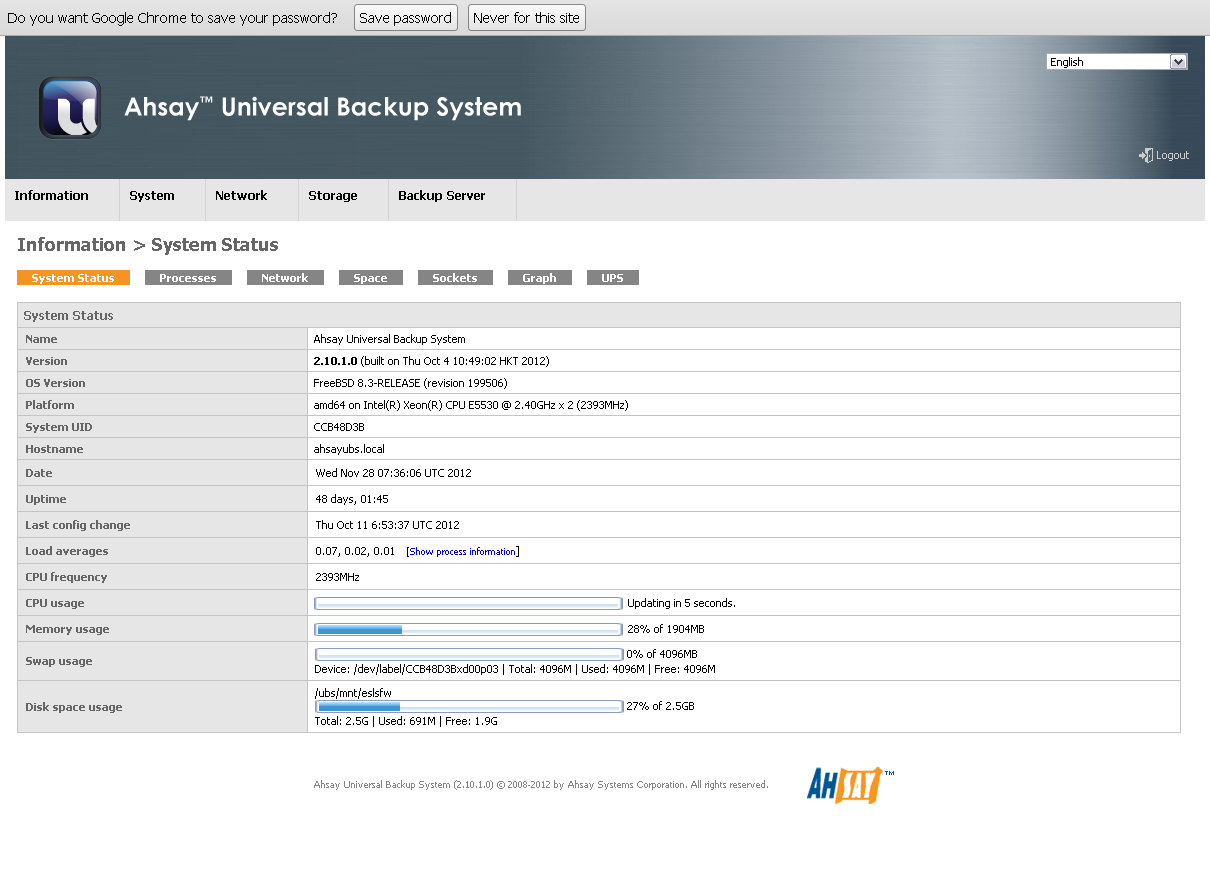This screenshot has height=873, width=1210.
Task: Click the Name value Ahsay Universal Backup System
Action: tap(389, 339)
